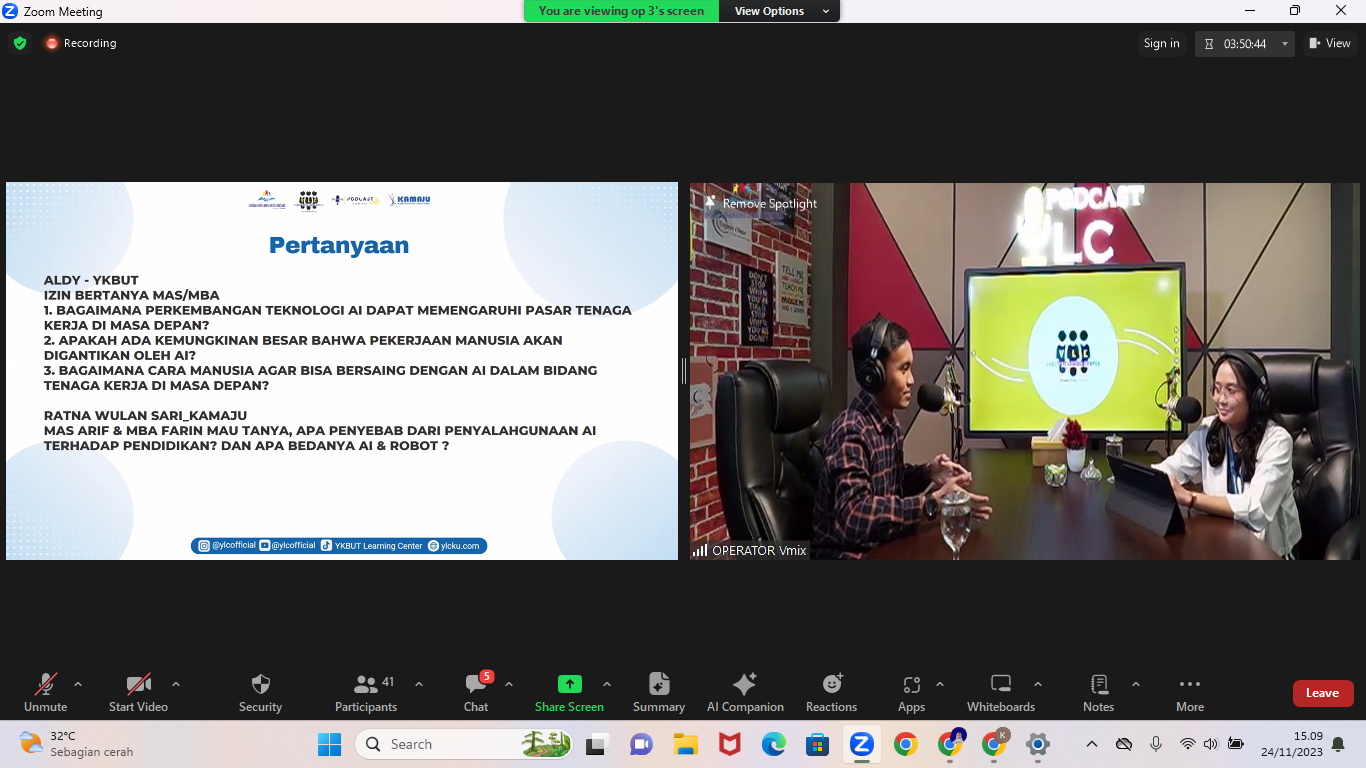Image resolution: width=1366 pixels, height=768 pixels.
Task: Expand the meeting timer dropdown arrow
Action: (x=1284, y=44)
